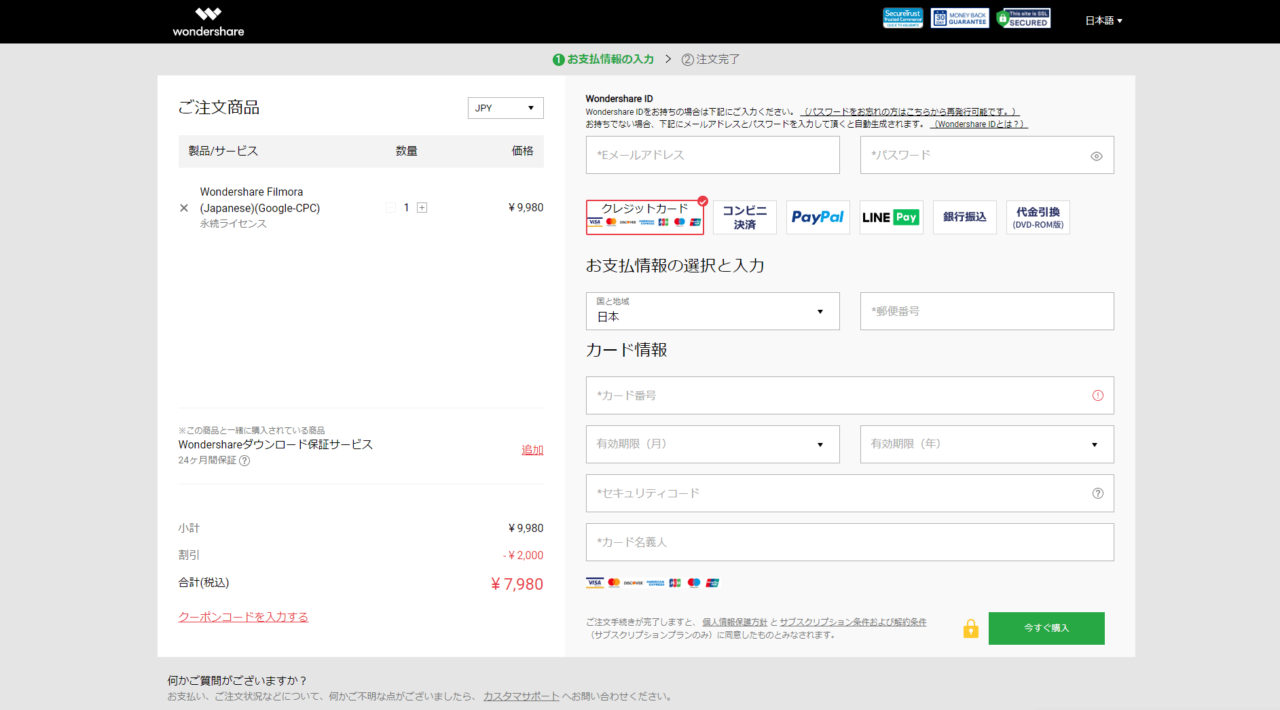Toggle password visibility eye icon
The width and height of the screenshot is (1280, 710).
[x=1096, y=156]
